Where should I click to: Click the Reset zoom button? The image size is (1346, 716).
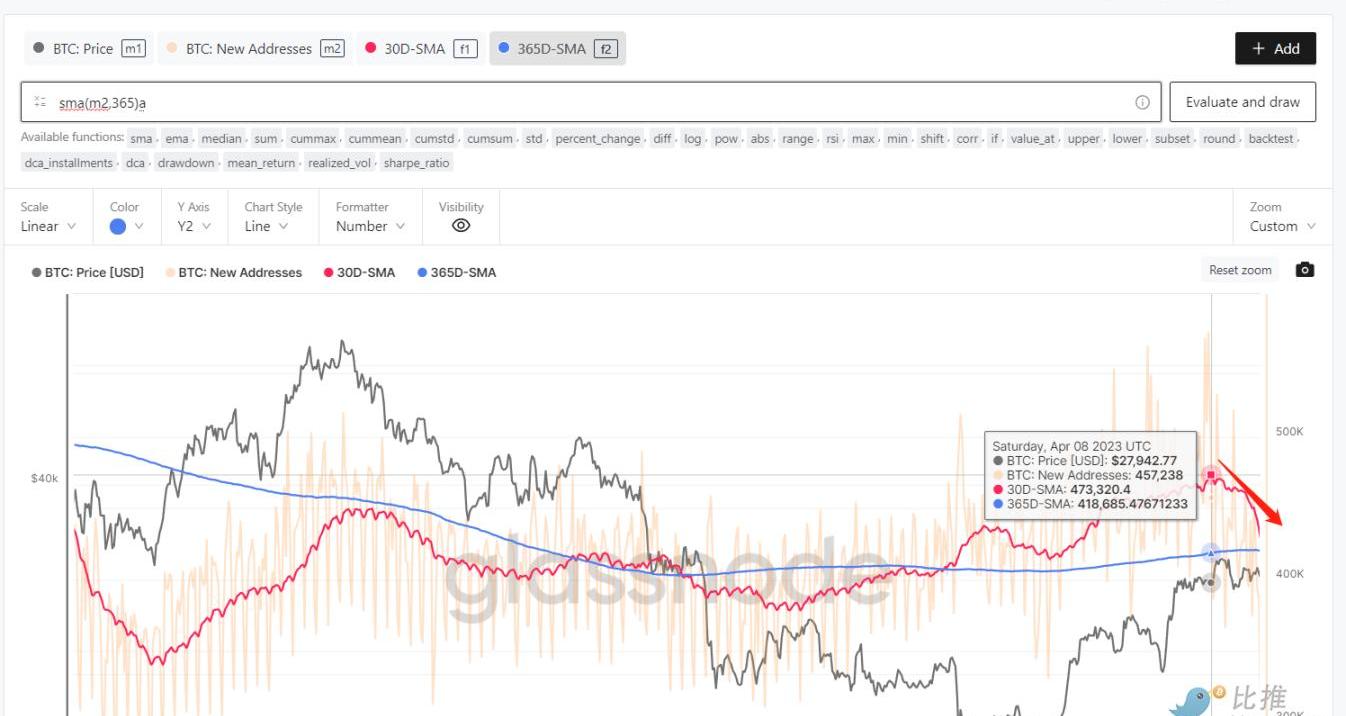pyautogui.click(x=1240, y=270)
